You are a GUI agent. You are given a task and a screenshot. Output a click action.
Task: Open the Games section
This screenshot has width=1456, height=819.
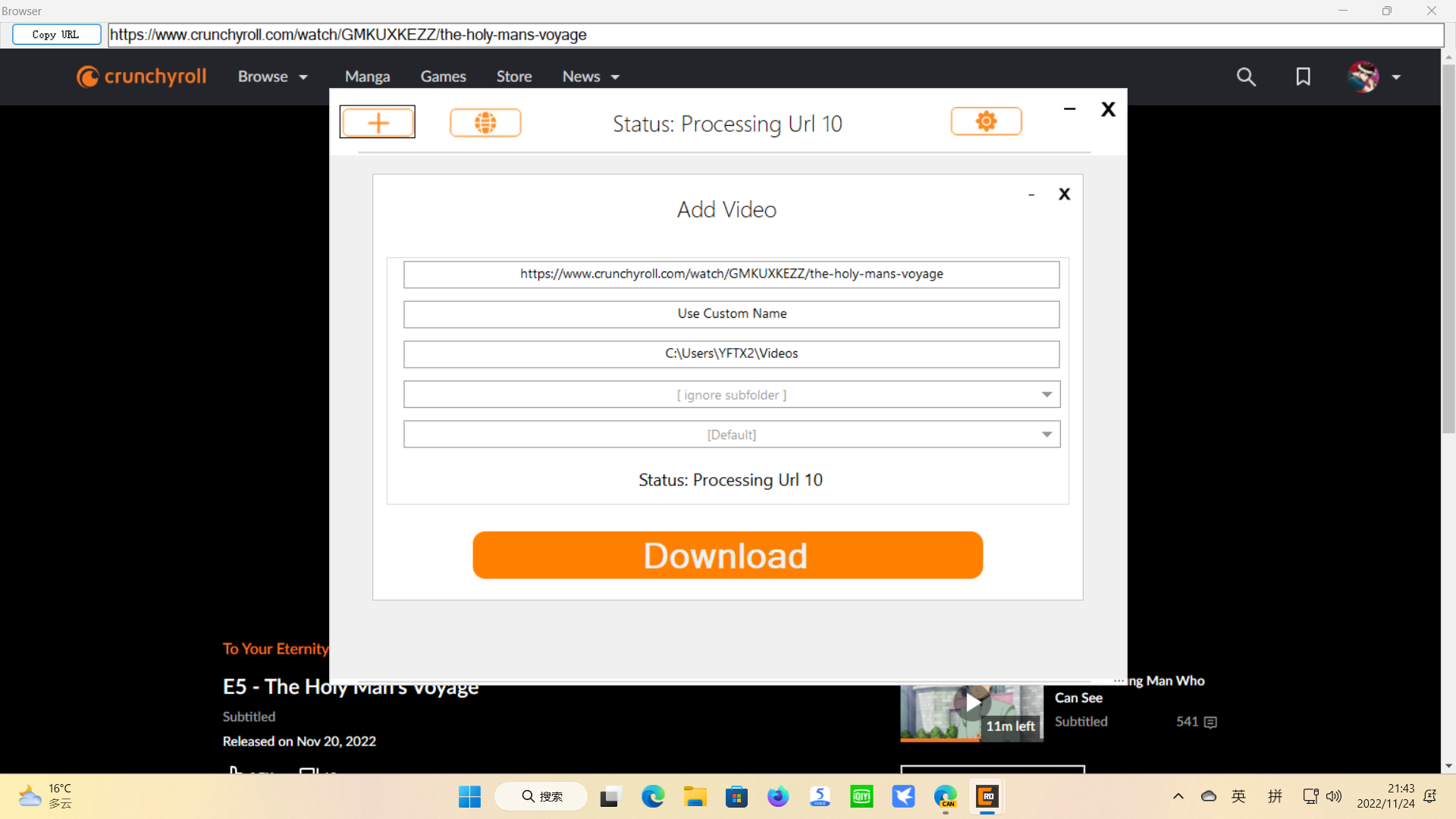(x=443, y=76)
